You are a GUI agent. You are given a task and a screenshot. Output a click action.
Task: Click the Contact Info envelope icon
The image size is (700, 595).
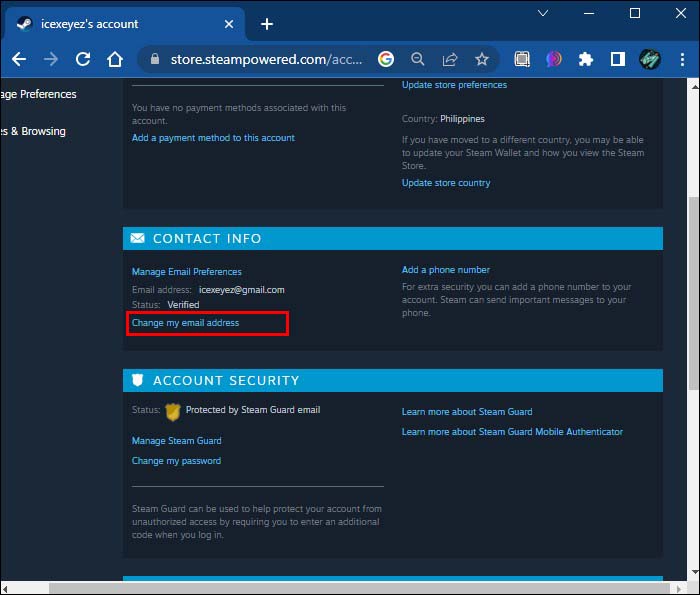[138, 238]
